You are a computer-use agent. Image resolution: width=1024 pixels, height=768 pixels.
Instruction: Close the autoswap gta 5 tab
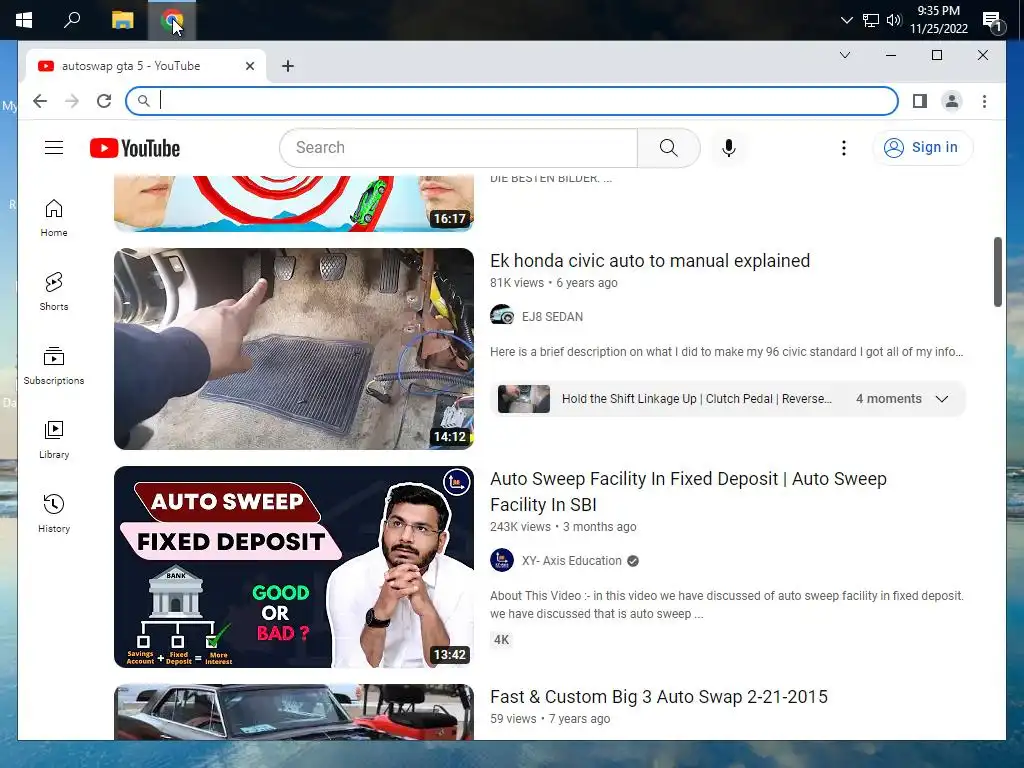(249, 66)
